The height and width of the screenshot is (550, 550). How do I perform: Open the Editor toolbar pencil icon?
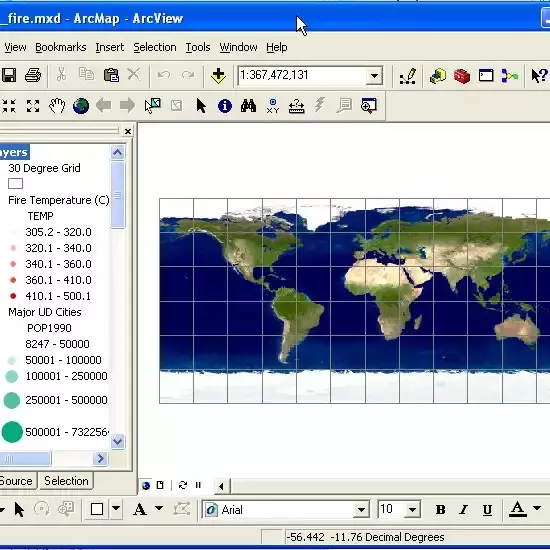(x=408, y=76)
